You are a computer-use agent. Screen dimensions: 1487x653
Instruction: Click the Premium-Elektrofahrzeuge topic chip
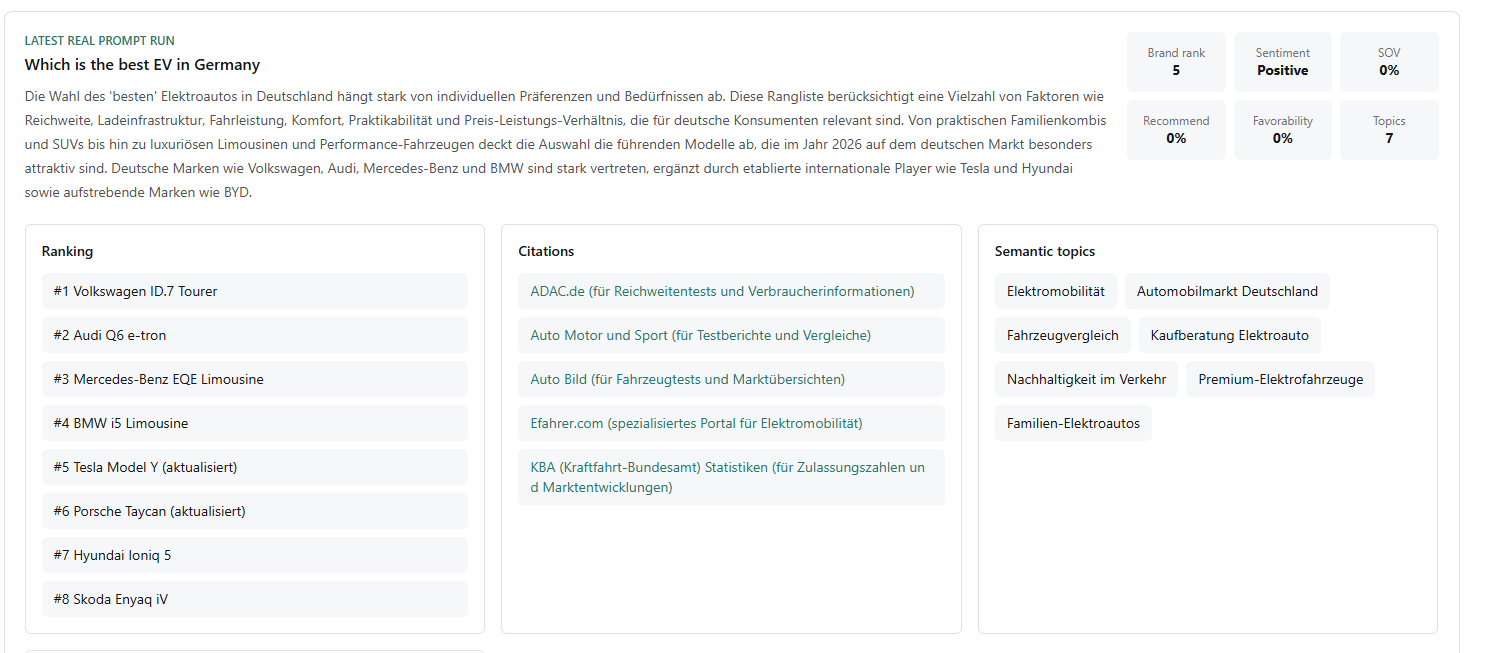click(x=1281, y=379)
